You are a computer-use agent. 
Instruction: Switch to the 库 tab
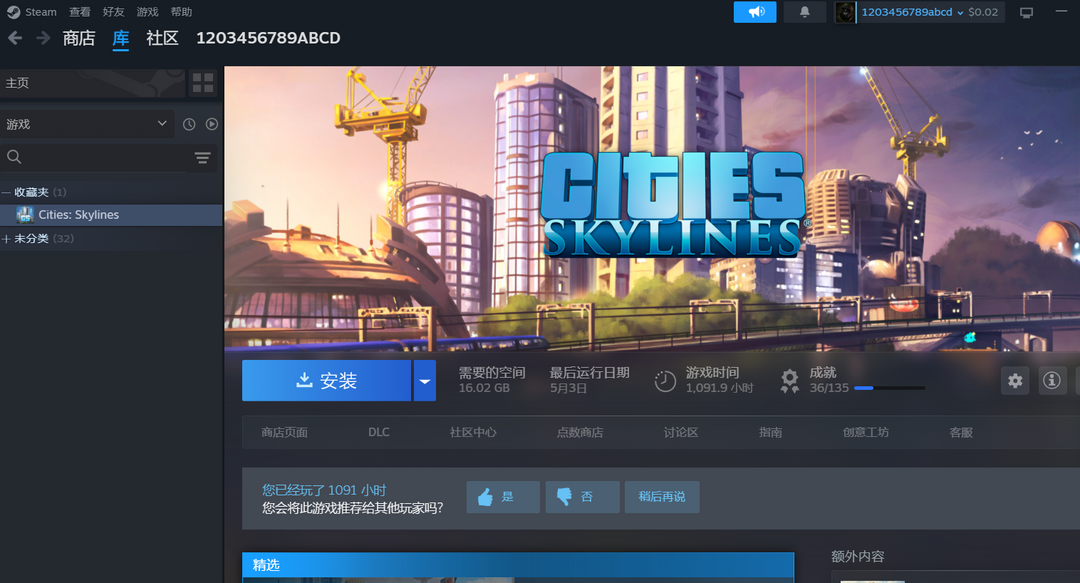coord(121,39)
